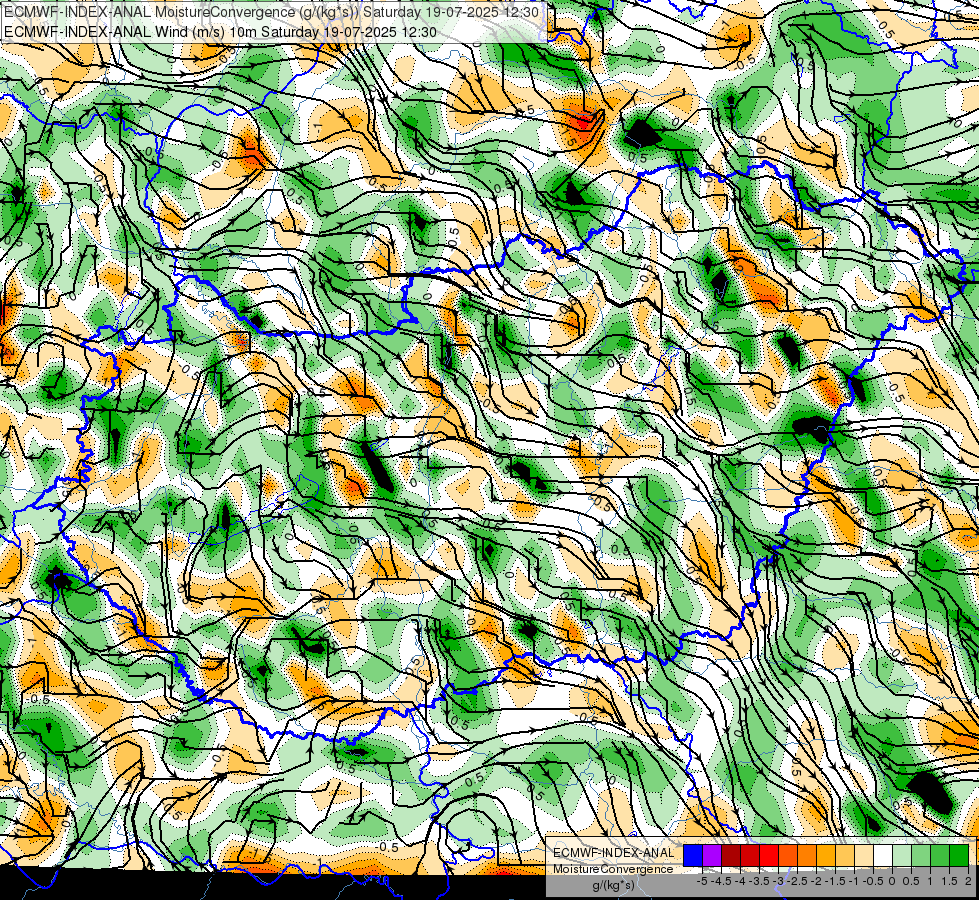The height and width of the screenshot is (900, 979).
Task: Click the legend tick value 1.5
Action: (x=949, y=881)
